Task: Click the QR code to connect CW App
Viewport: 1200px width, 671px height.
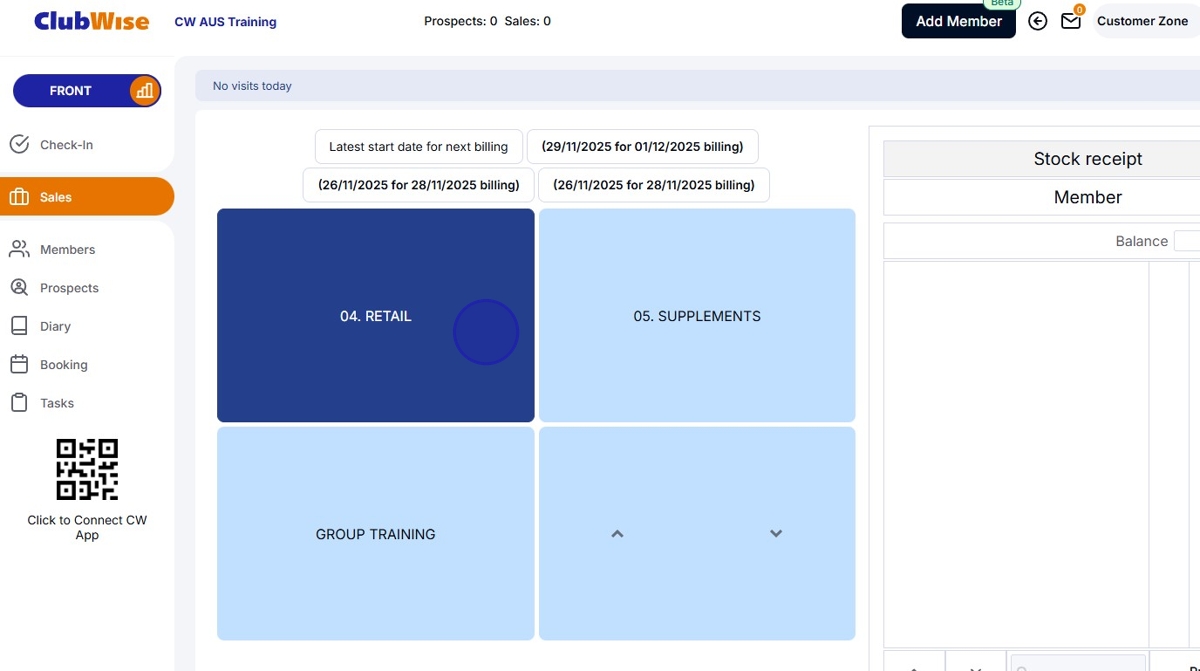Action: pos(87,470)
